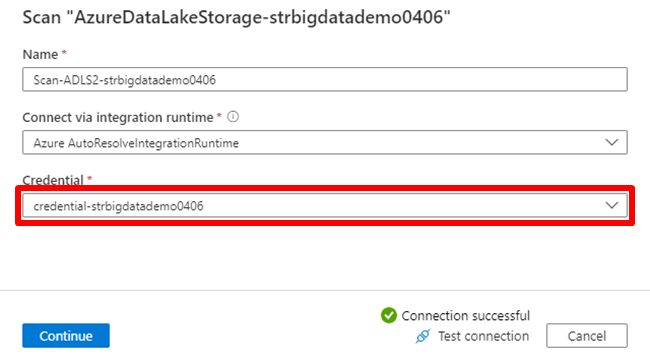Click the info icon beside integration runtime
650x363 pixels.
point(233,117)
